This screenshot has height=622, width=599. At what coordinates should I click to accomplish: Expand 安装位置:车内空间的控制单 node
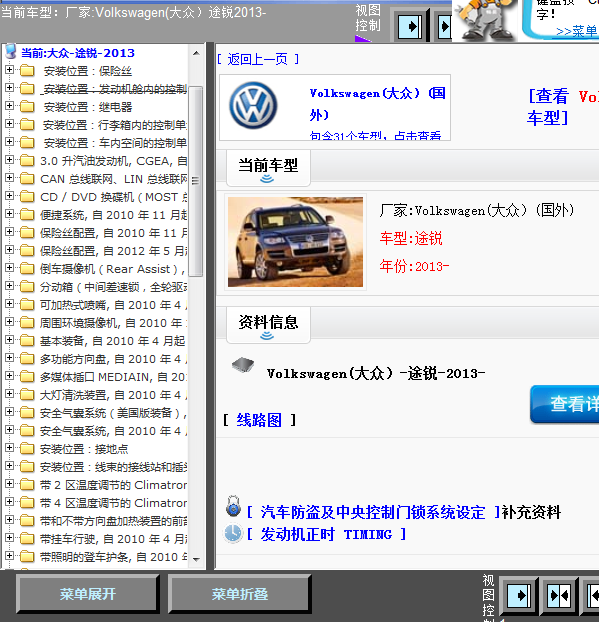9,142
